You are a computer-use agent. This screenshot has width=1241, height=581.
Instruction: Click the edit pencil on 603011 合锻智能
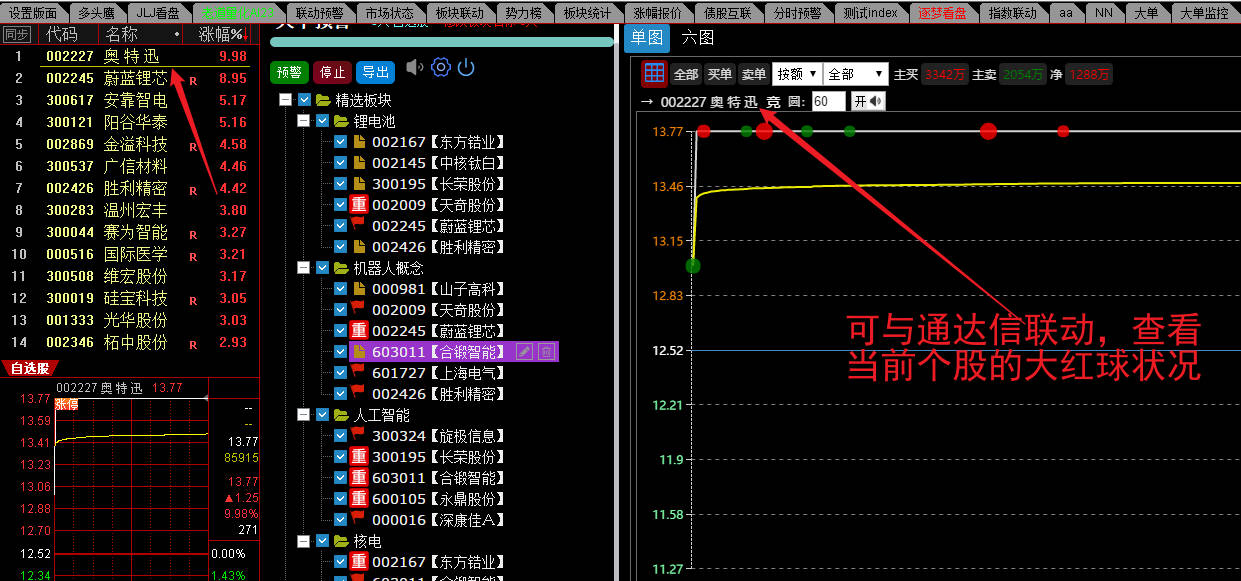(x=525, y=351)
